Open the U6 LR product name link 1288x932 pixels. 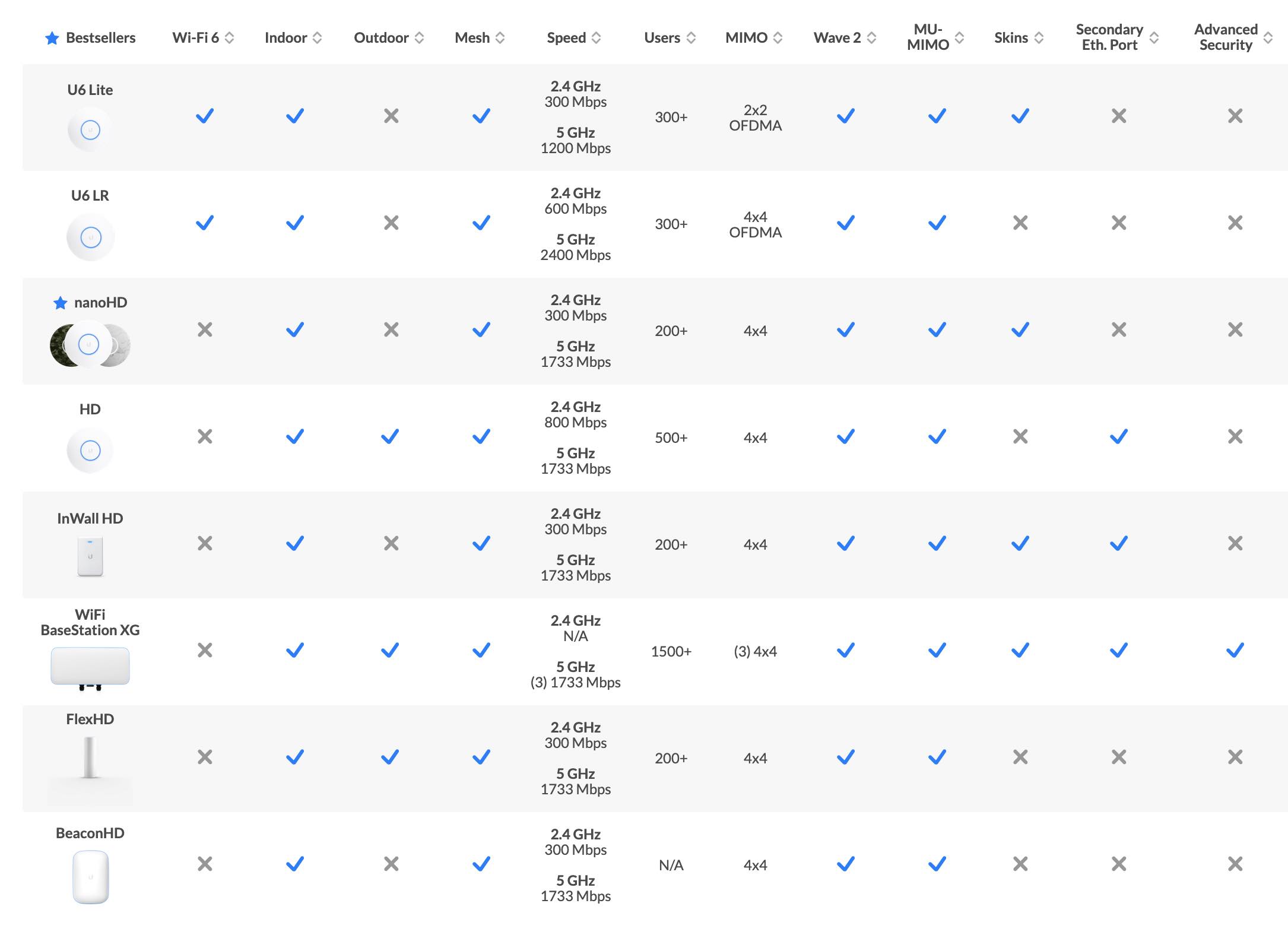point(90,196)
